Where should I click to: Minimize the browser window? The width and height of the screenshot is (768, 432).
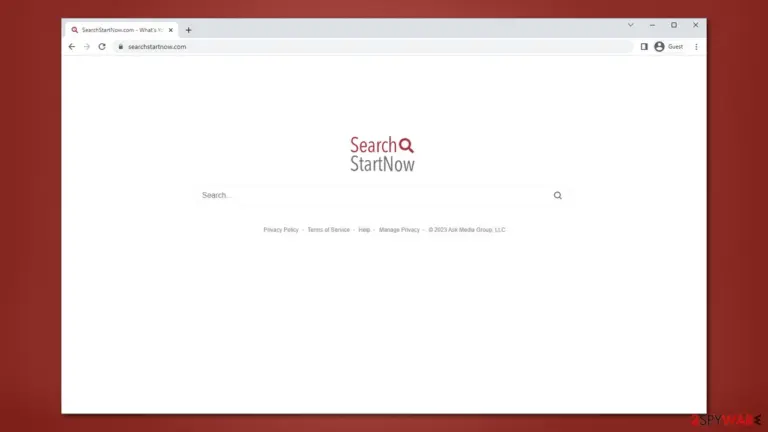click(x=652, y=25)
